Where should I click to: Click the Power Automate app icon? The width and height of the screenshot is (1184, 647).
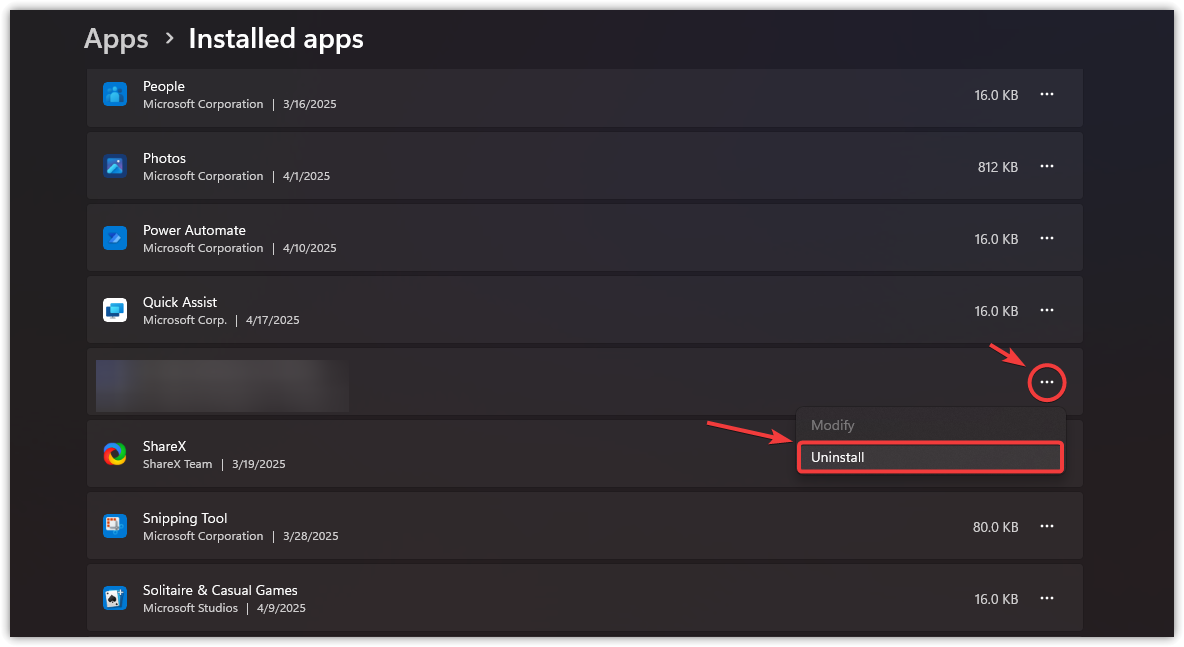point(115,238)
